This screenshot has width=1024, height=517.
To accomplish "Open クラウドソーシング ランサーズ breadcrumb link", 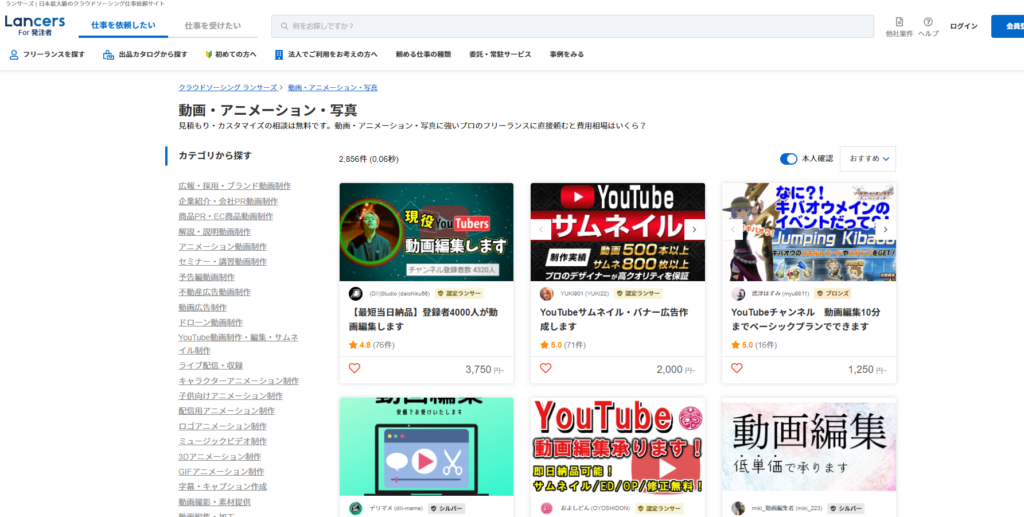I will (x=228, y=87).
